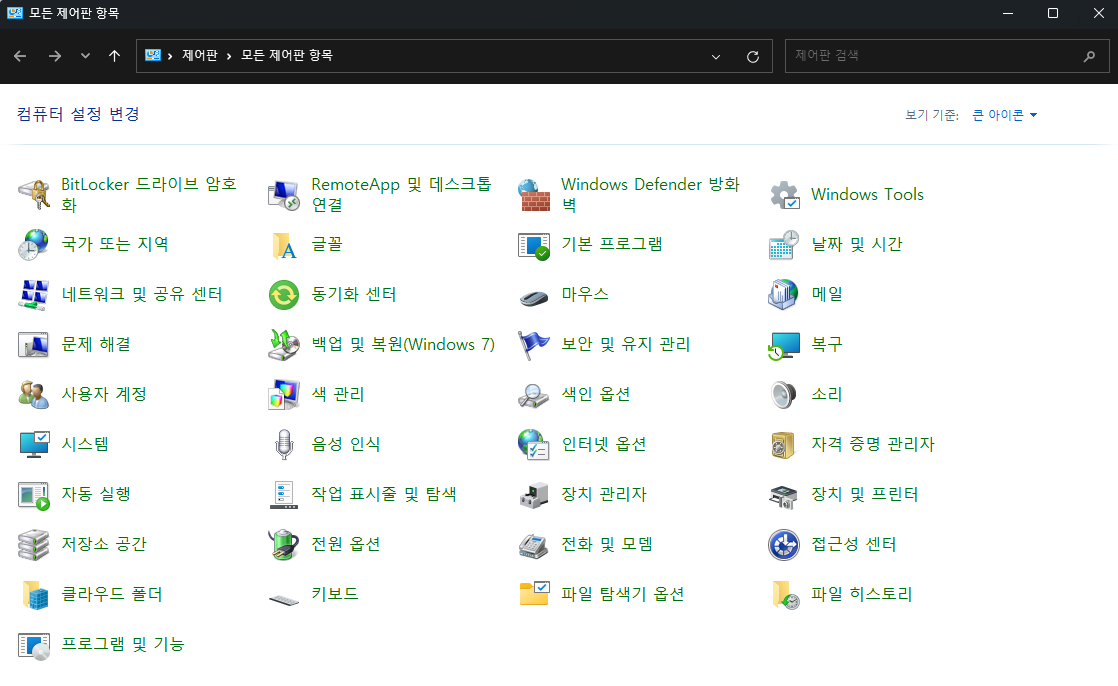Open the Windows Defender 방화벽 brick wall icon
Screen dimensions: 1118x686
coord(534,195)
